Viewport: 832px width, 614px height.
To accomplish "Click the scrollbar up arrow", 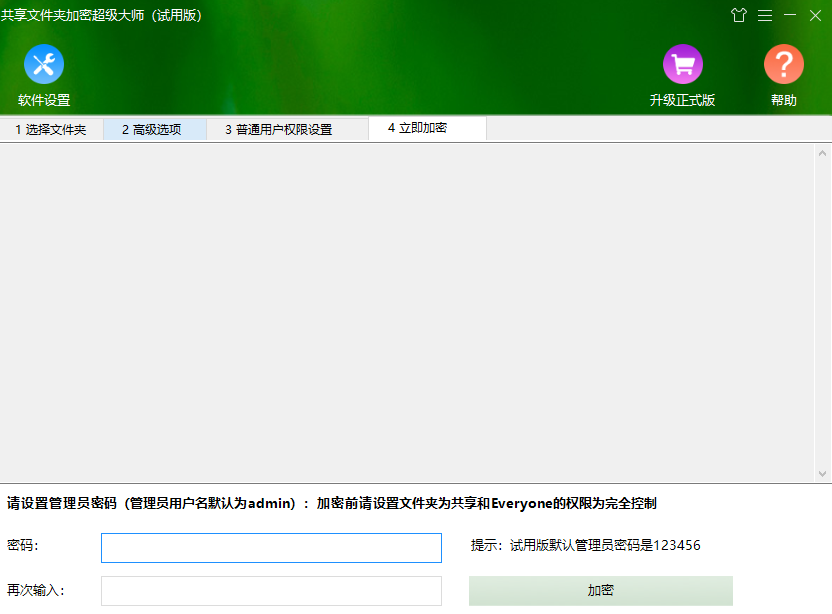I will pos(822,154).
